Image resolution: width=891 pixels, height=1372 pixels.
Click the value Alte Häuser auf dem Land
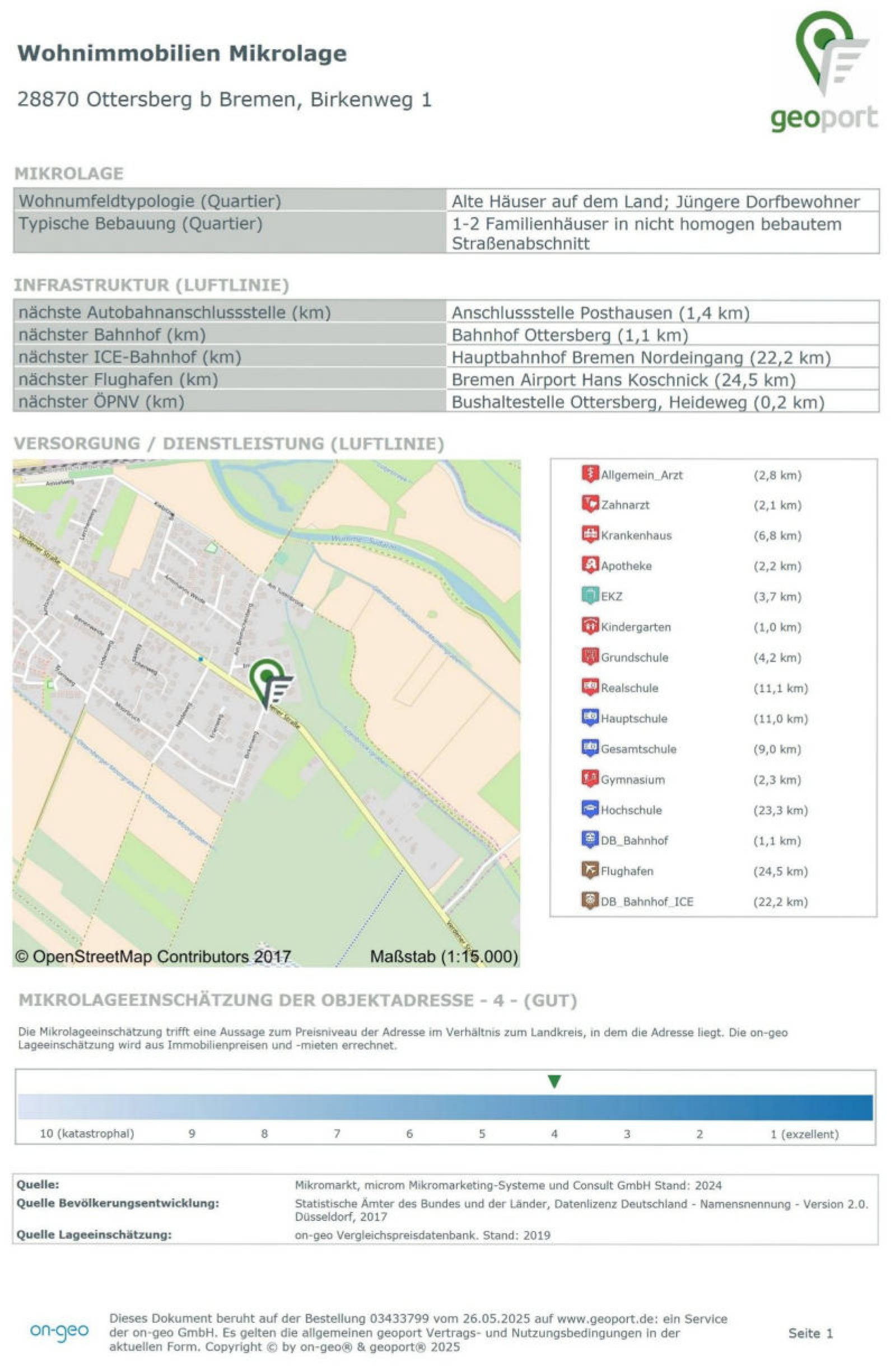(656, 202)
